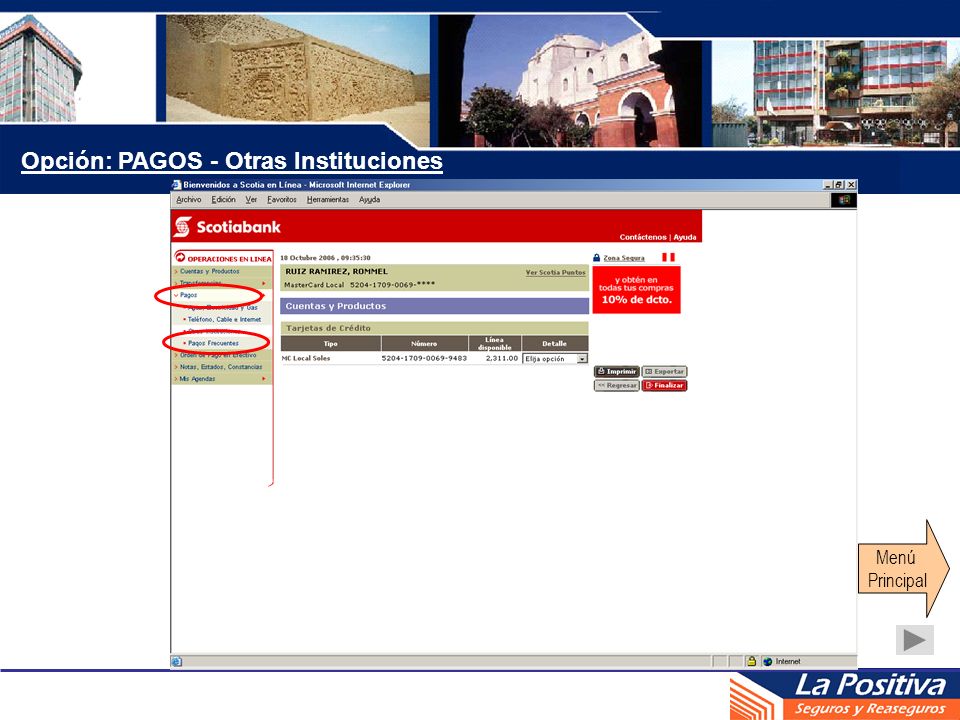The width and height of the screenshot is (960, 720).
Task: Click the Ayuda link in red header
Action: pos(684,237)
